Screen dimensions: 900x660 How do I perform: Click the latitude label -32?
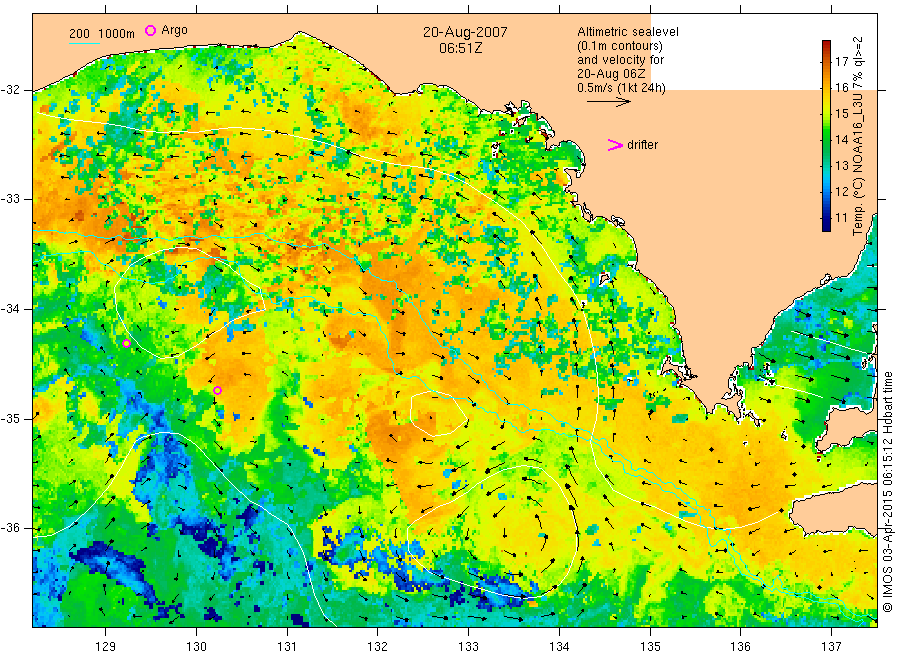coord(11,90)
